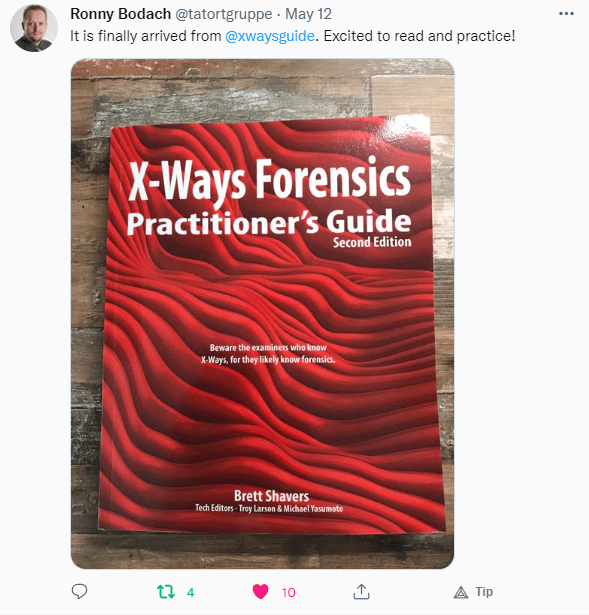
Task: Open the May 12 timestamp link
Action: tap(308, 14)
